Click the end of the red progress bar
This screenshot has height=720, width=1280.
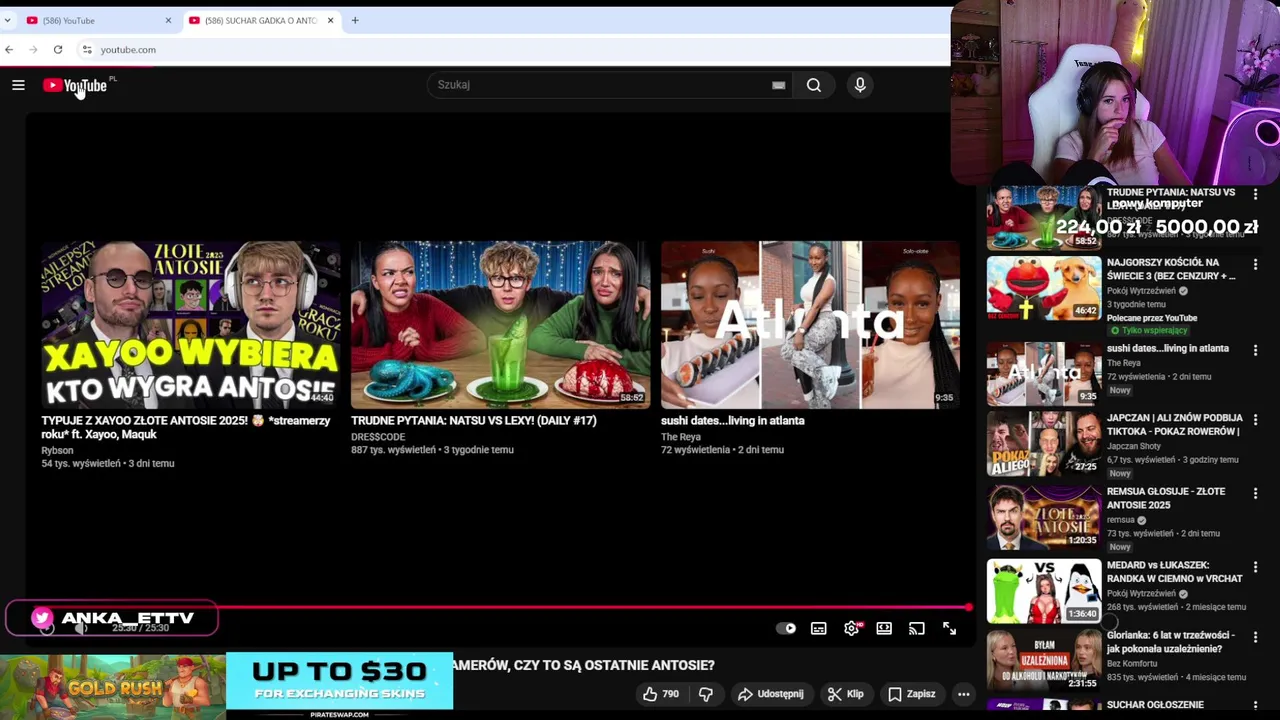coord(968,607)
